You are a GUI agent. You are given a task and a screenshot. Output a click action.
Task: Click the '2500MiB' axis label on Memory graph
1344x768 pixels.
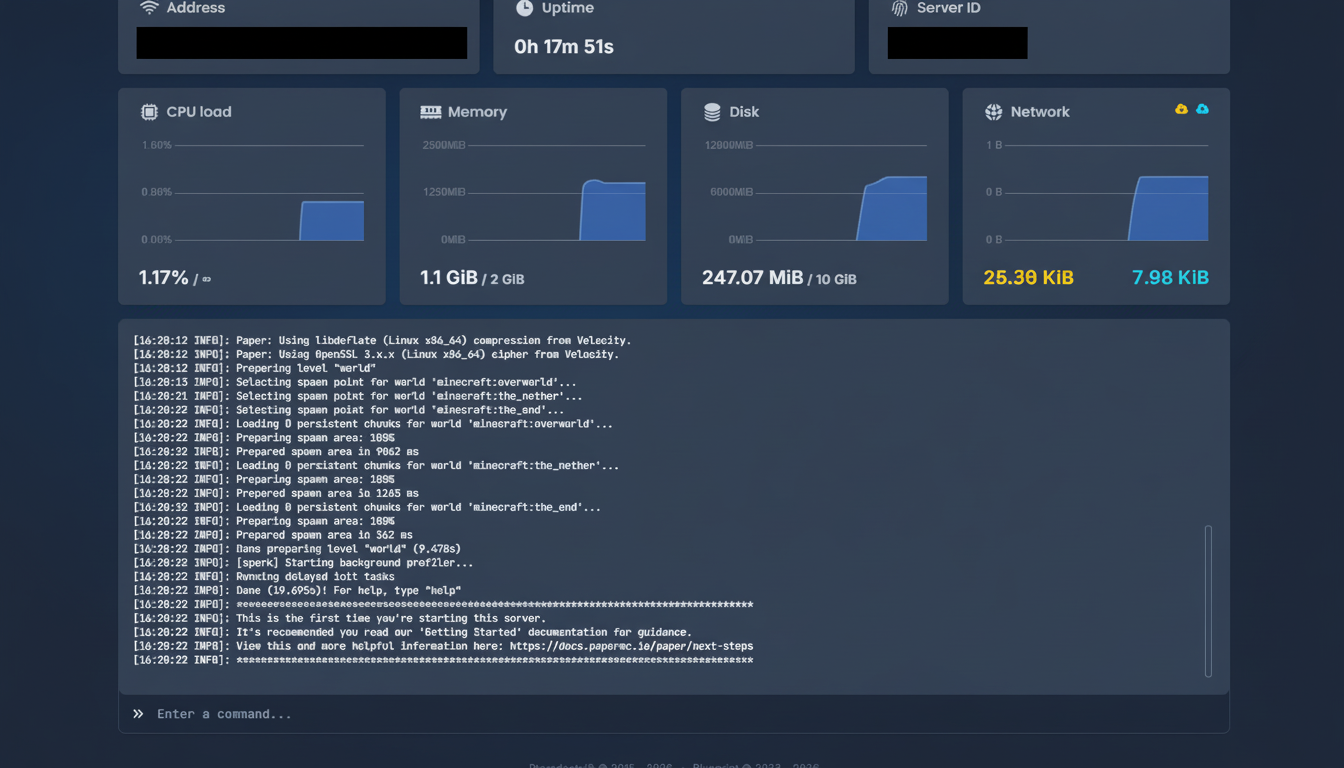(444, 146)
